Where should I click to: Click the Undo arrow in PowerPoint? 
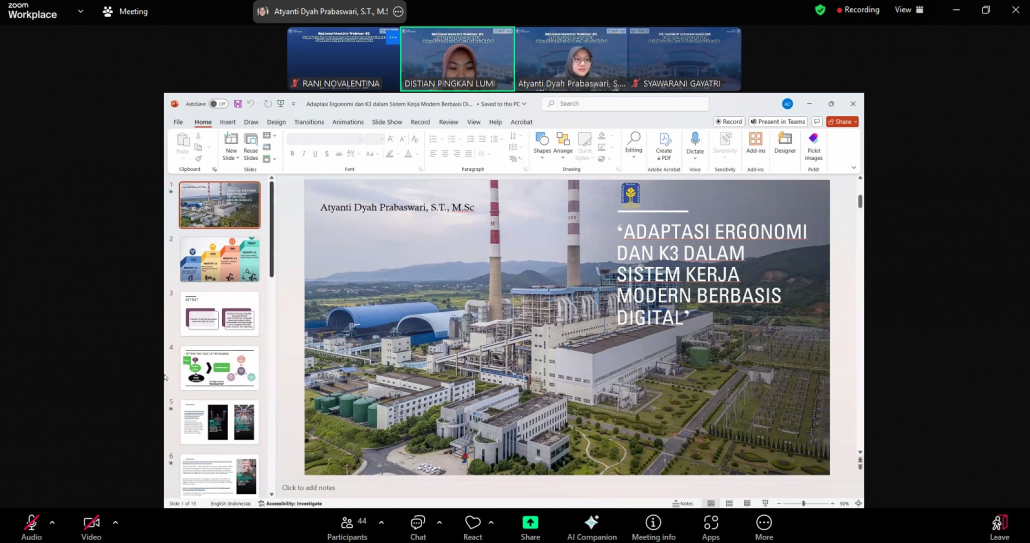click(x=250, y=104)
